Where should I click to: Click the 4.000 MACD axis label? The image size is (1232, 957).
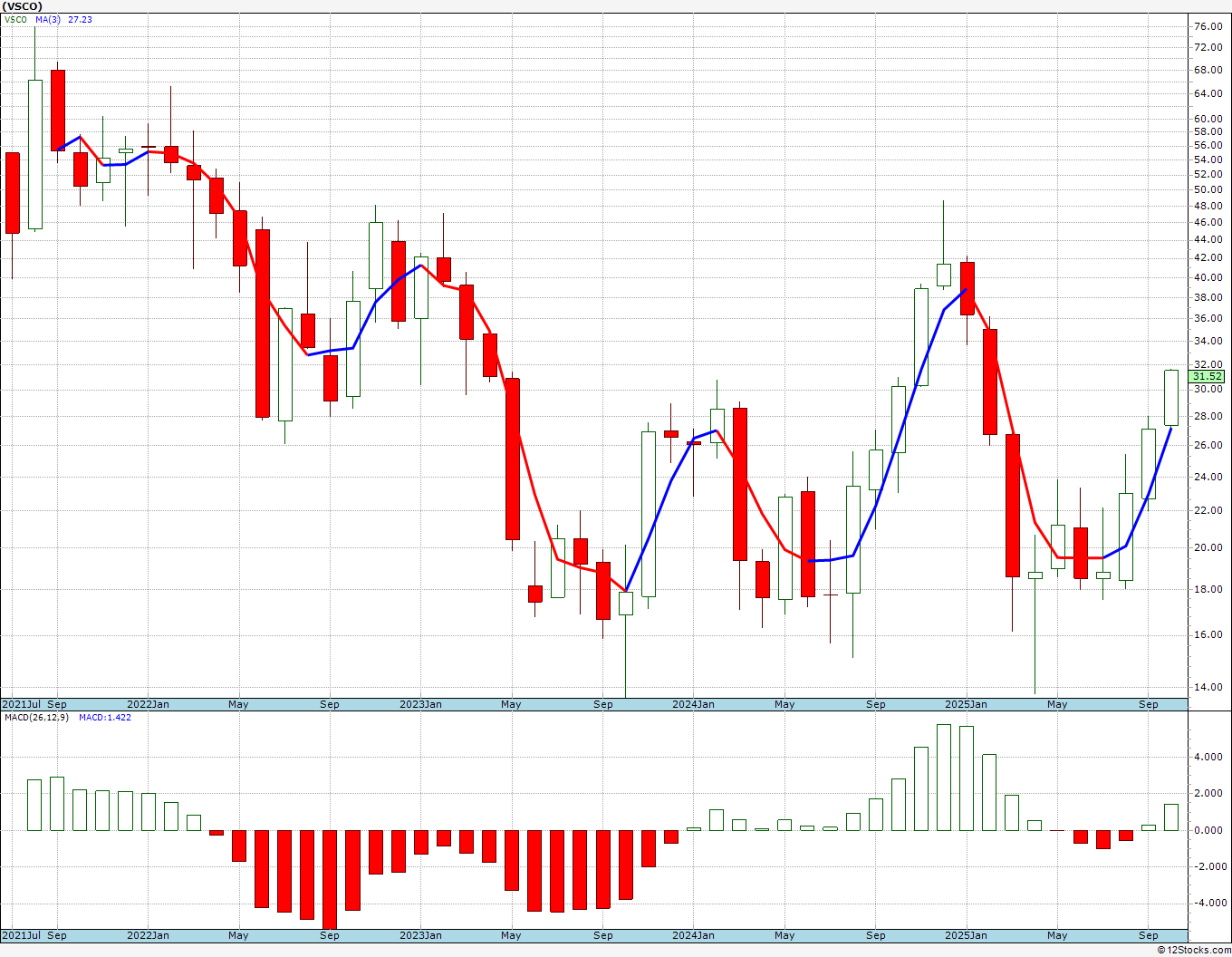[1209, 757]
